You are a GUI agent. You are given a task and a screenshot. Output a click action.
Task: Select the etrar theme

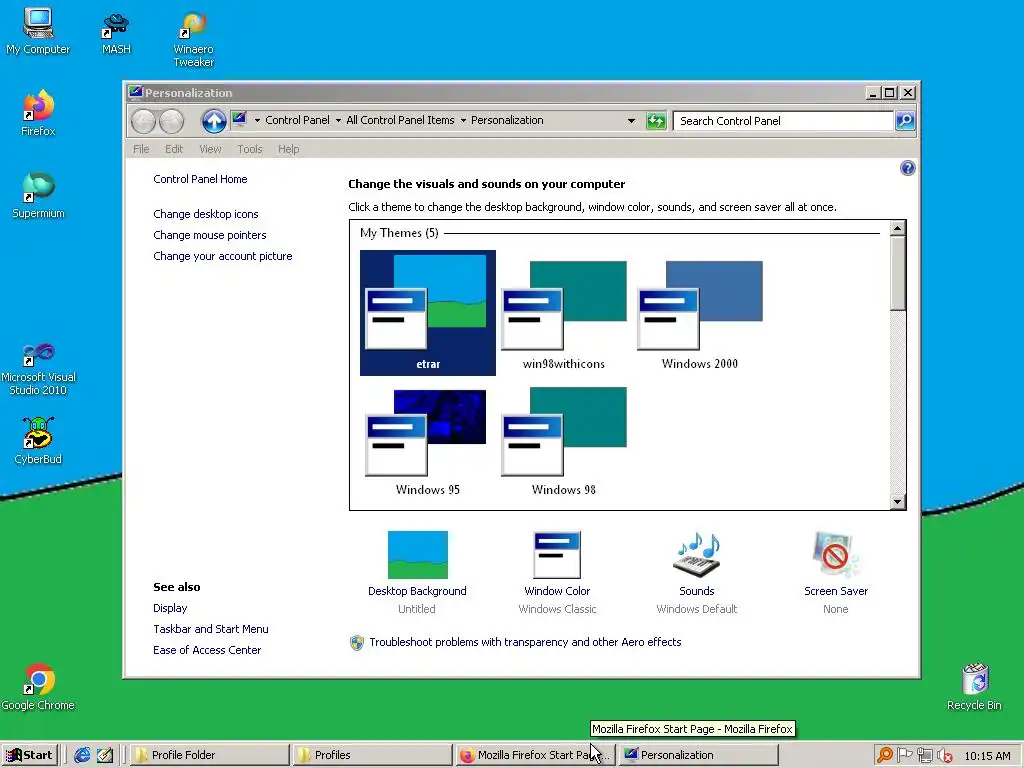[x=428, y=313]
